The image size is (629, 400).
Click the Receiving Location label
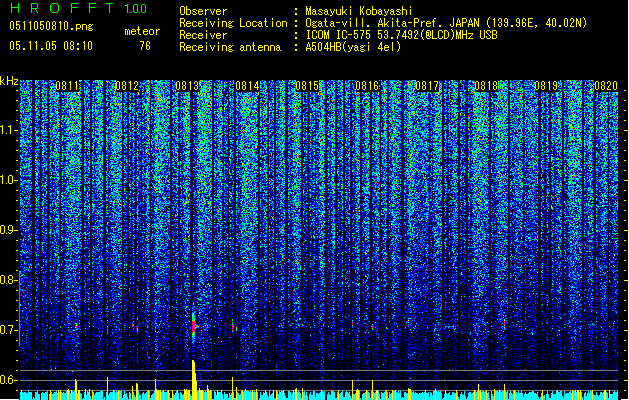pos(233,23)
